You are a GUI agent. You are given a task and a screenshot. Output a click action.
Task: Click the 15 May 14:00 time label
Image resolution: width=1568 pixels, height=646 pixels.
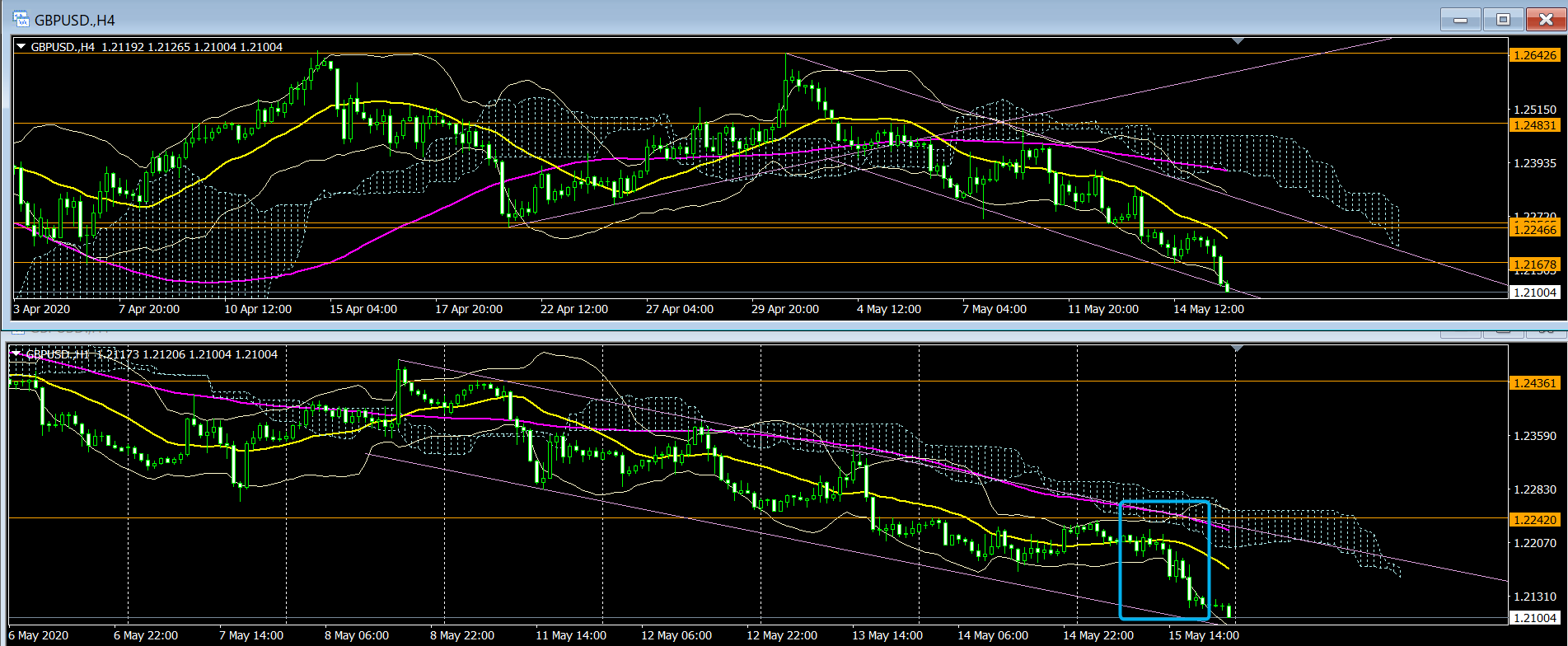(x=1204, y=635)
